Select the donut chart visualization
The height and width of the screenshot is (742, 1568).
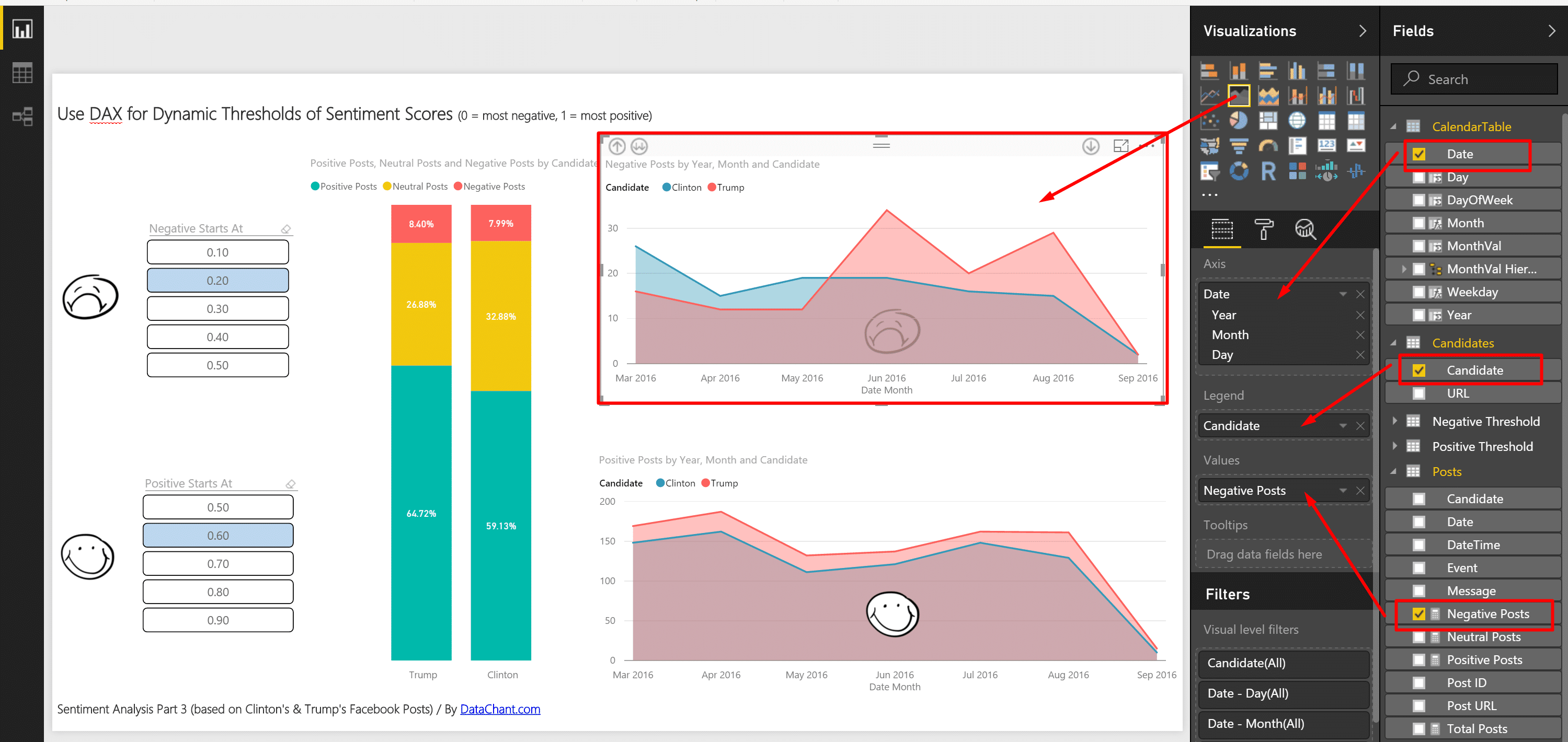click(x=1238, y=171)
